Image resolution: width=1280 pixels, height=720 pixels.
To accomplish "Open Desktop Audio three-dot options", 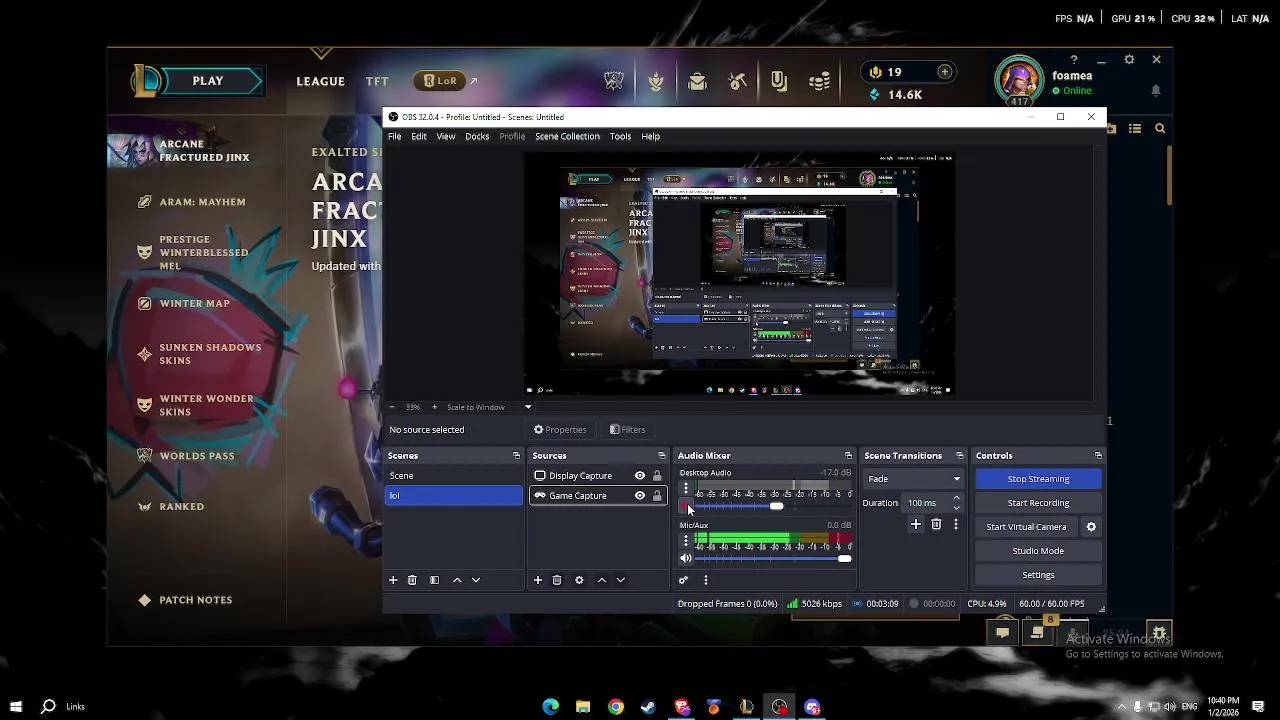I will [686, 489].
